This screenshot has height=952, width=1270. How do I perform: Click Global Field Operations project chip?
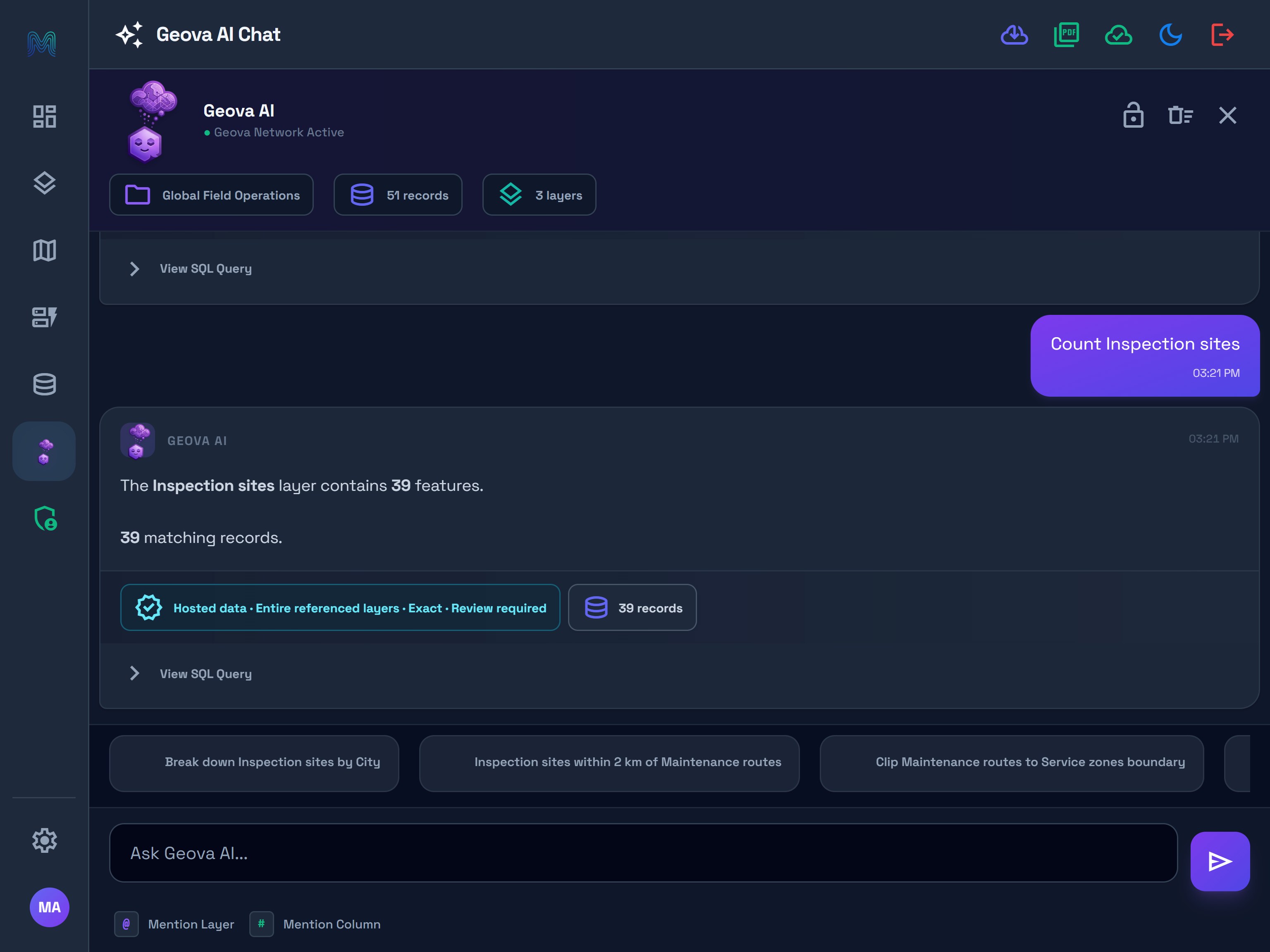211,195
